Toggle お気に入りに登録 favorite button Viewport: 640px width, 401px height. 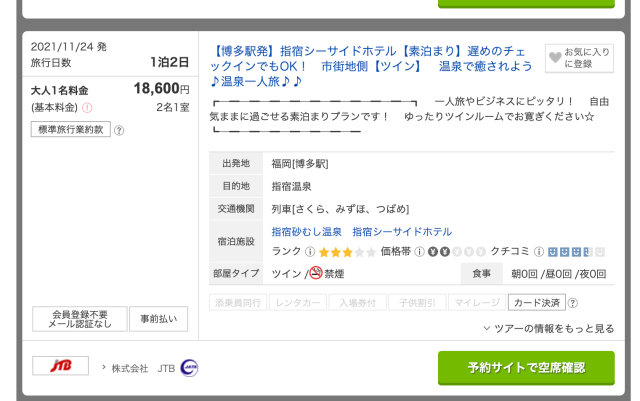coord(579,58)
